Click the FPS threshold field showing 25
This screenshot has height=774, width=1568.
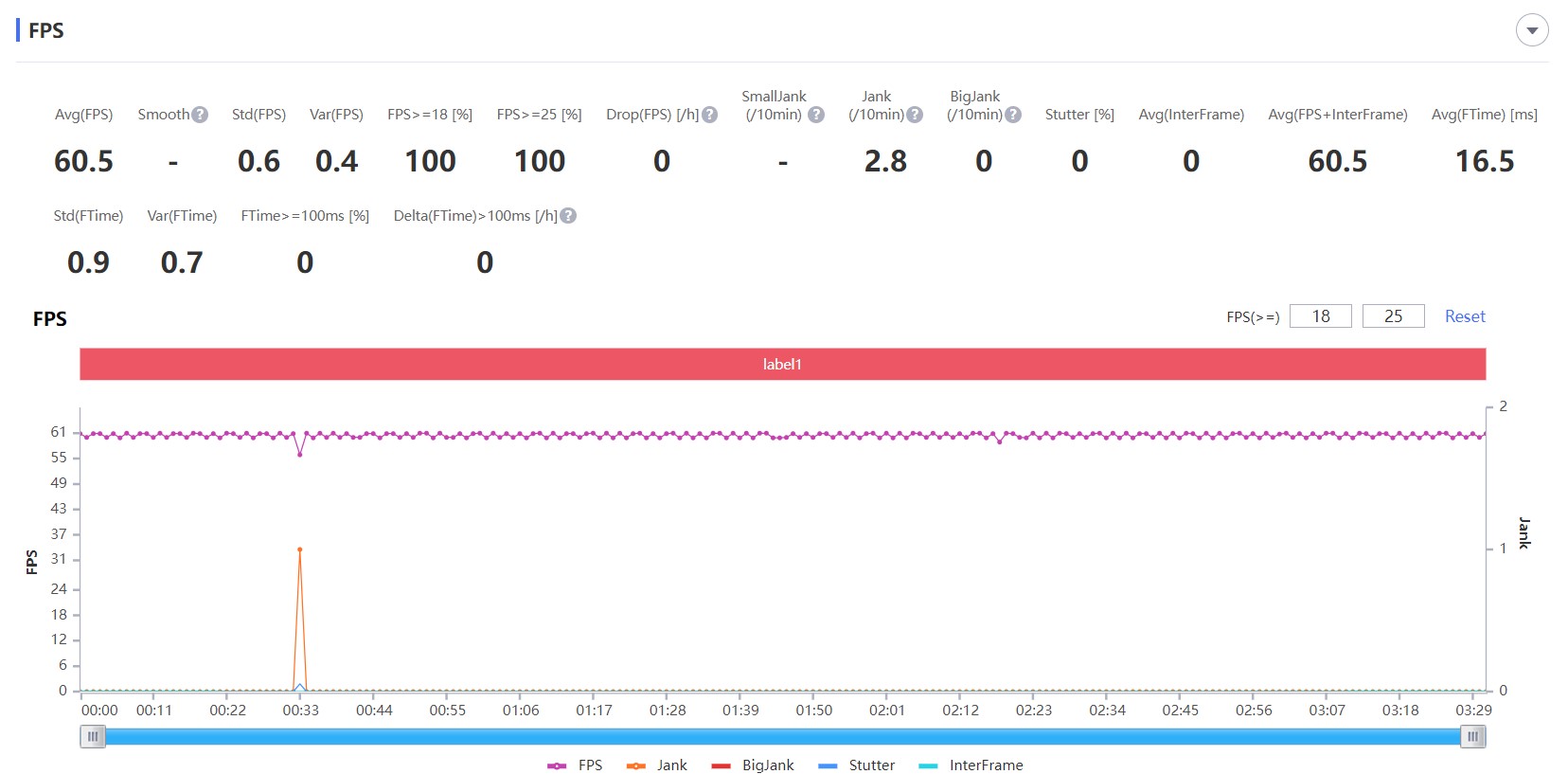click(x=1394, y=316)
